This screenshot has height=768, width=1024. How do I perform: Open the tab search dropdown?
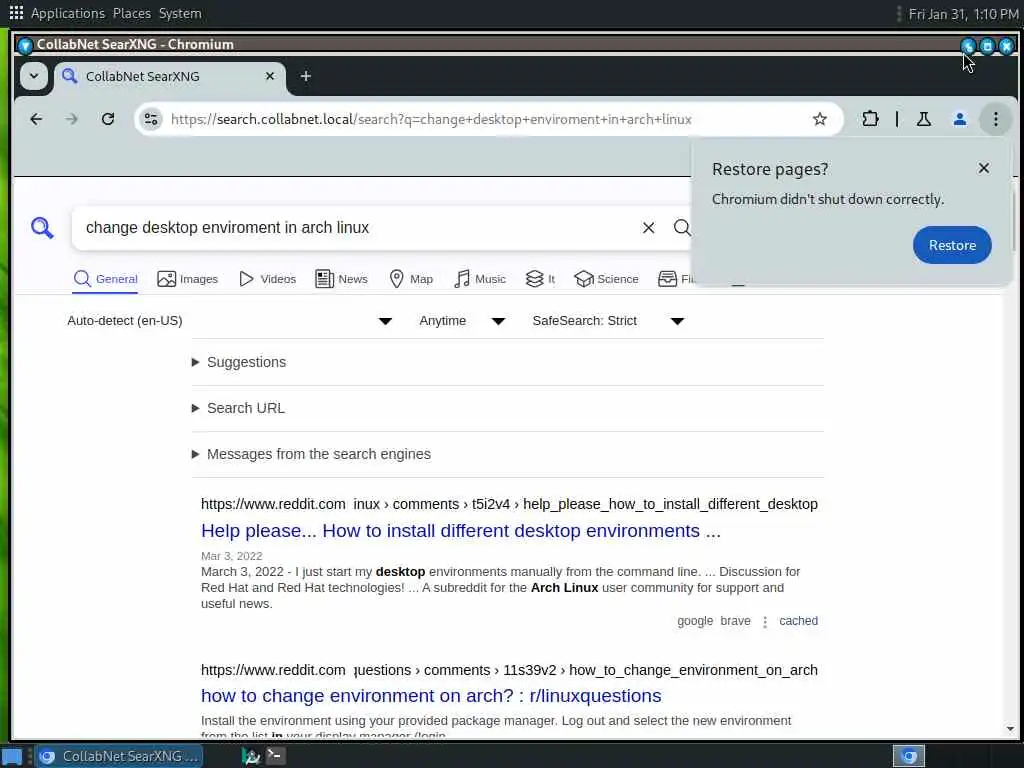(34, 76)
